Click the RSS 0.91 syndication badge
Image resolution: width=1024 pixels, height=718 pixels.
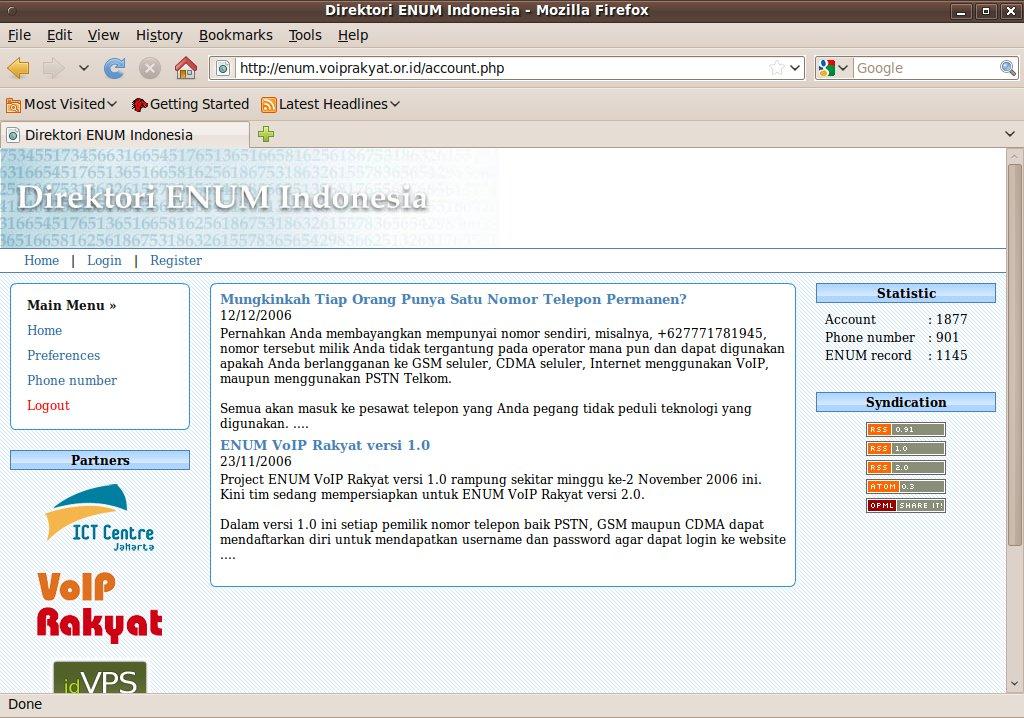pyautogui.click(x=905, y=430)
